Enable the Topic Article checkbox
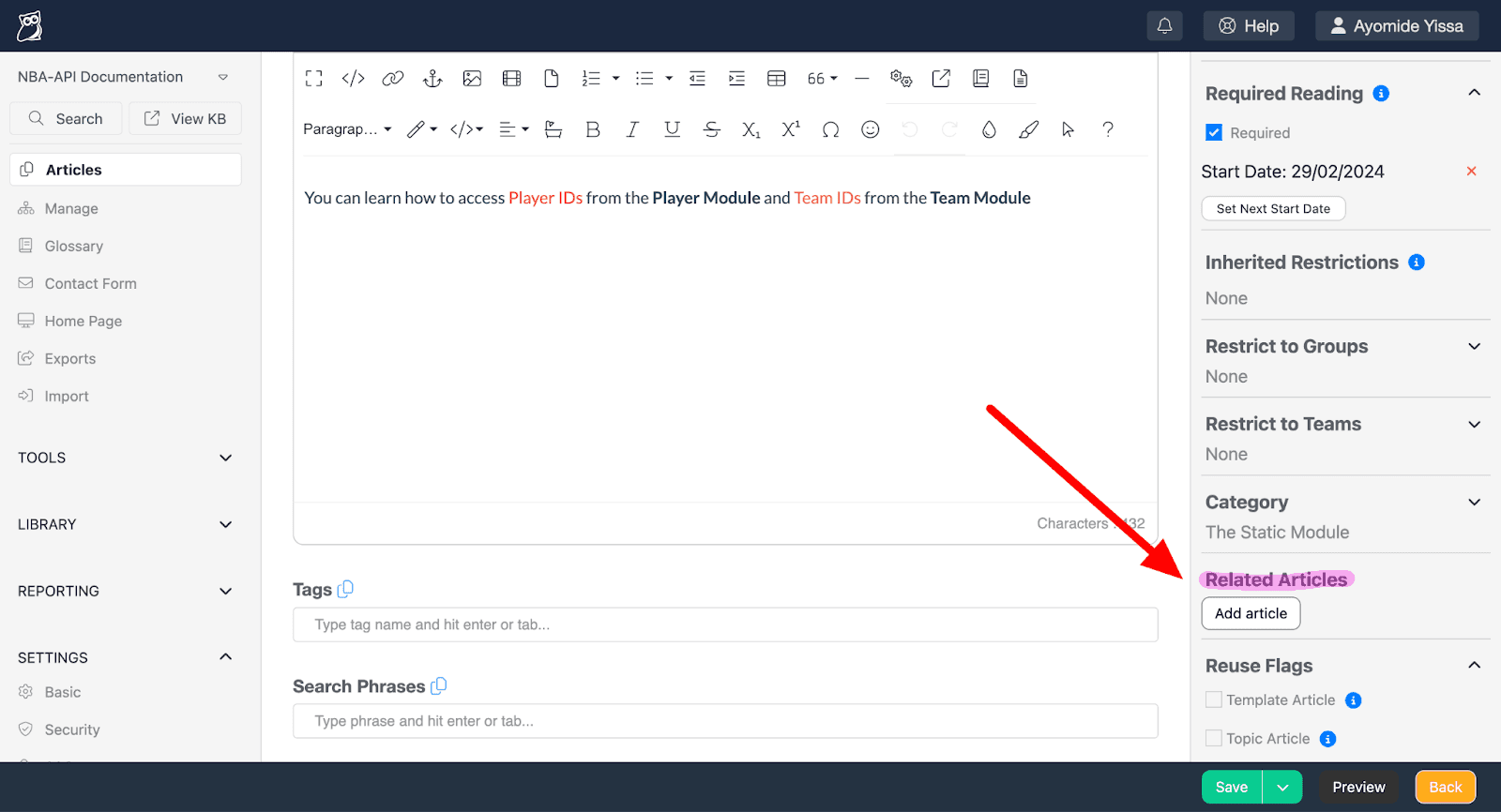This screenshot has height=812, width=1501. coord(1214,738)
